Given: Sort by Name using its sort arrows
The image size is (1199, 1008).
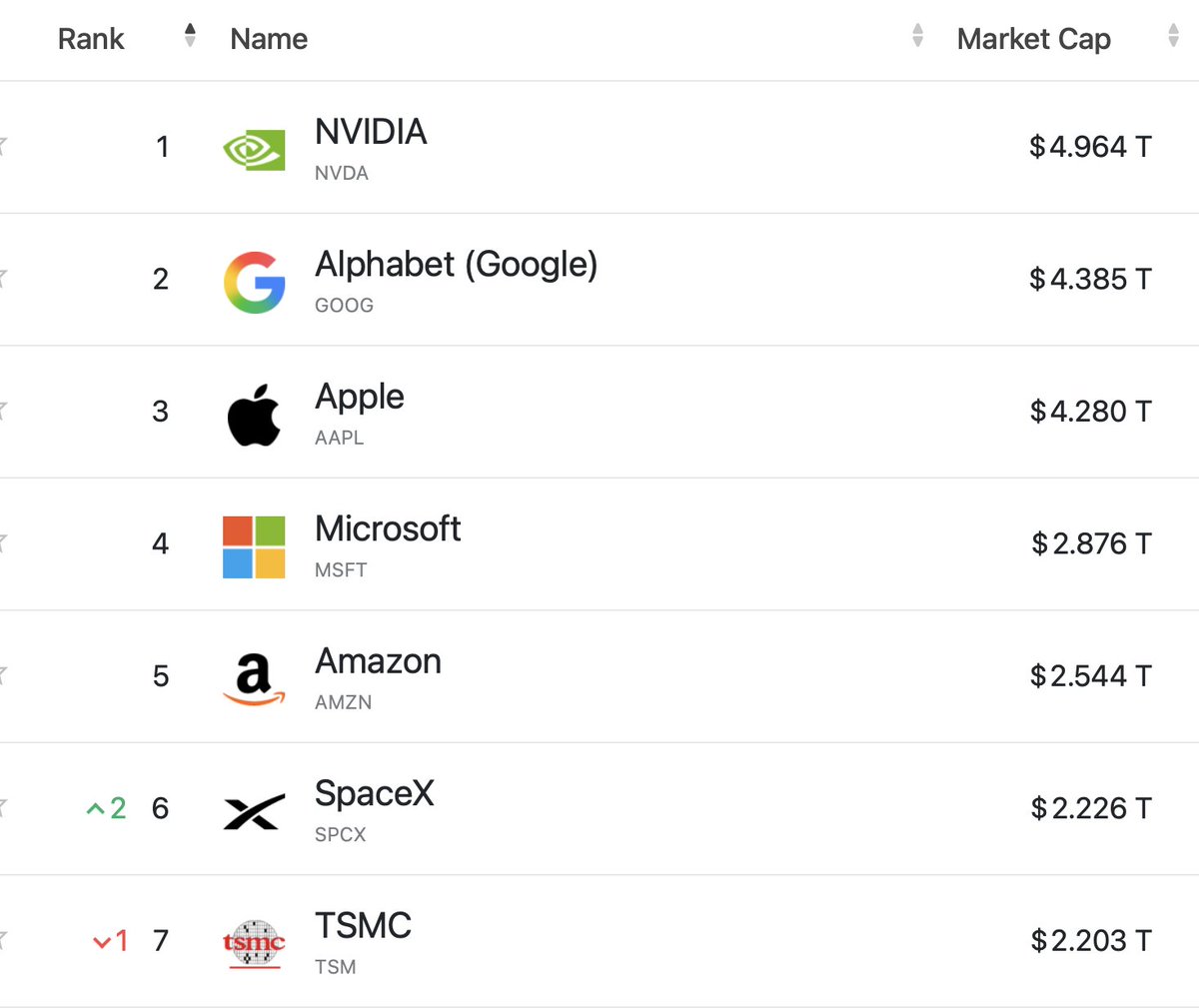Looking at the screenshot, I should 917,36.
